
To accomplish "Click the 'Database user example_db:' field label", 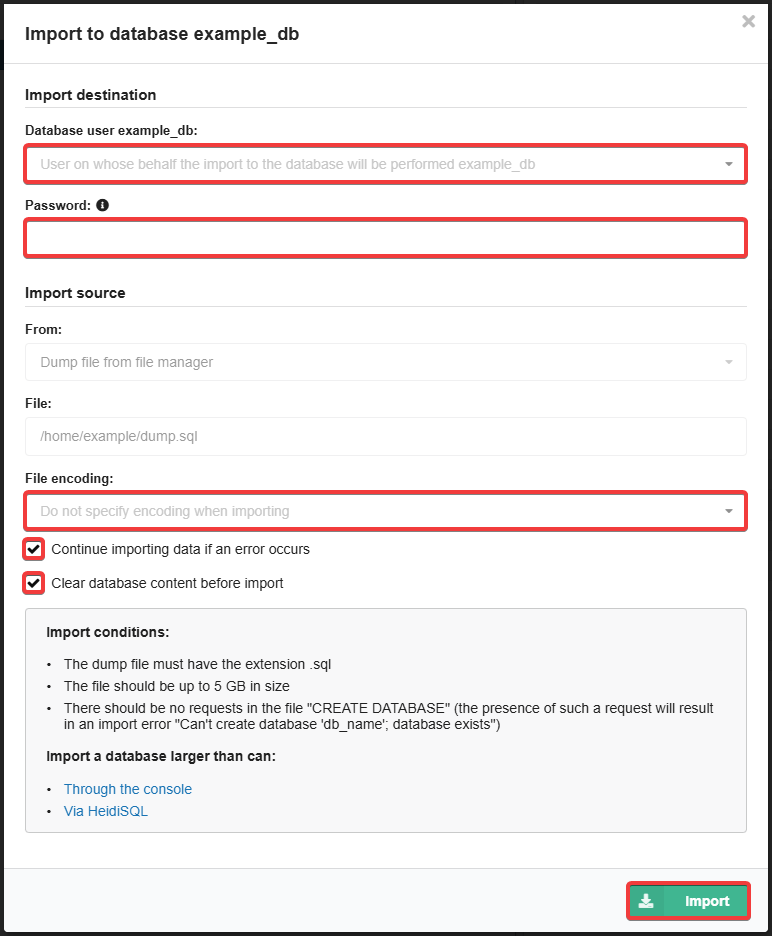I will click(x=111, y=131).
